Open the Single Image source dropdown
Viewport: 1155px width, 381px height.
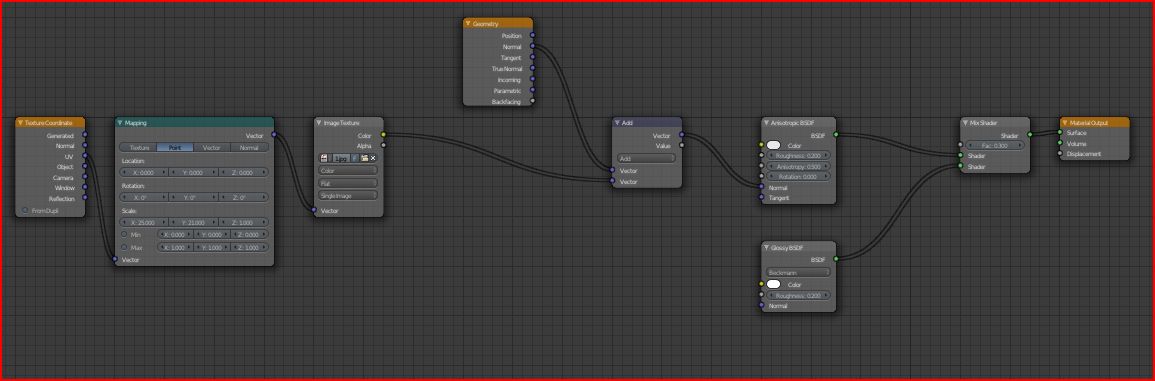point(348,195)
